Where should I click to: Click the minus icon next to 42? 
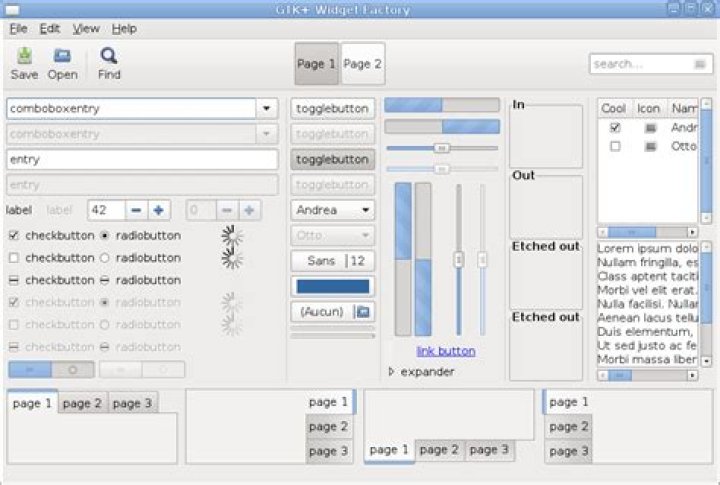[136, 210]
